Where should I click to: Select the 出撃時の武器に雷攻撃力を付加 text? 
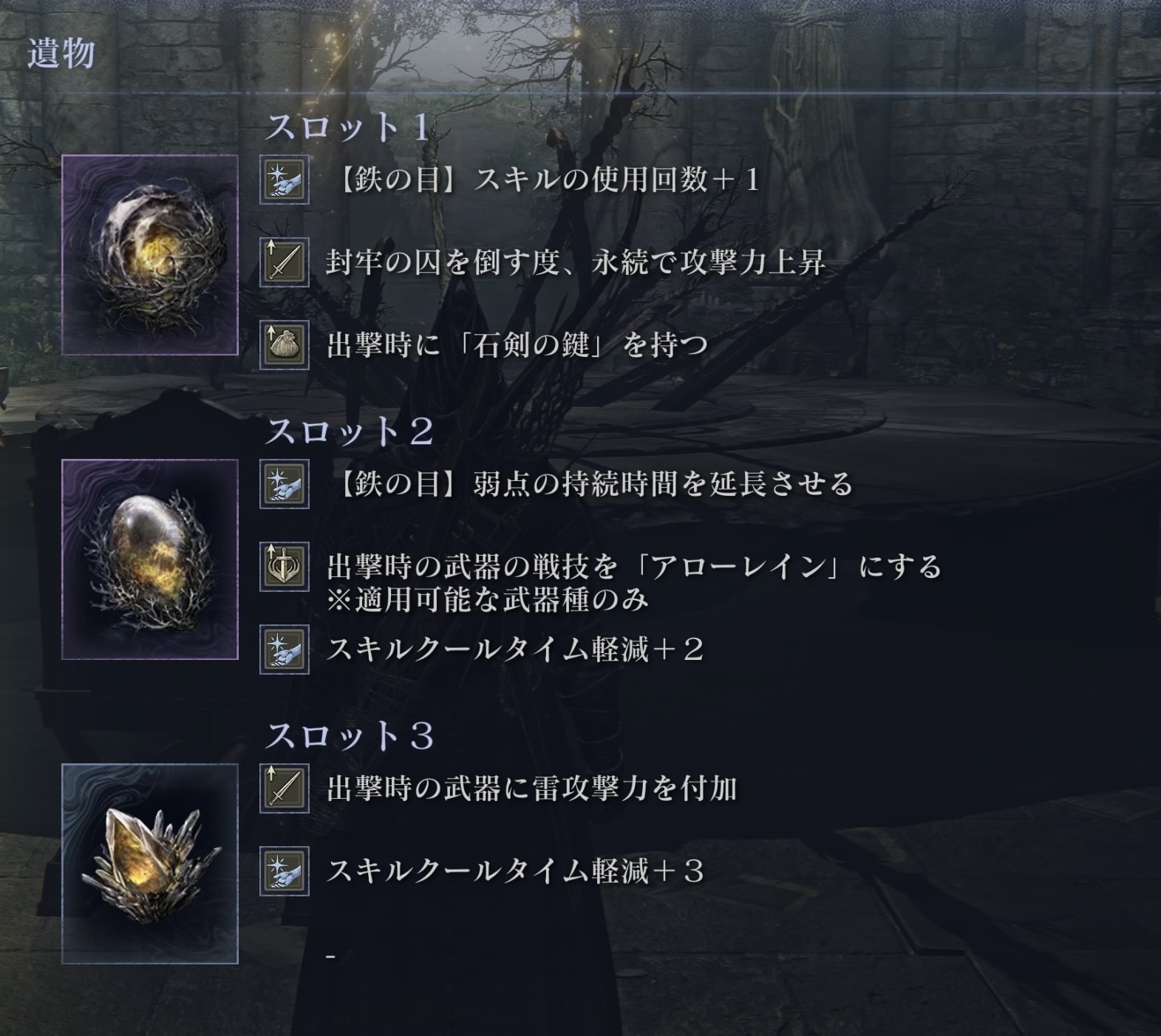click(x=532, y=789)
